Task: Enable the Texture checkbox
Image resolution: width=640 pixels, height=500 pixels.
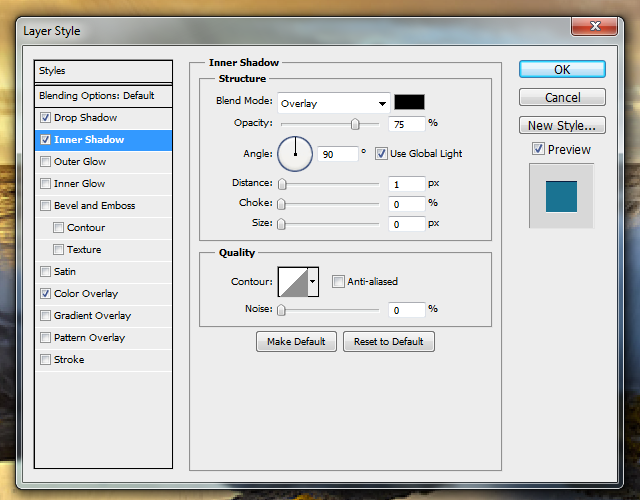Action: point(58,249)
